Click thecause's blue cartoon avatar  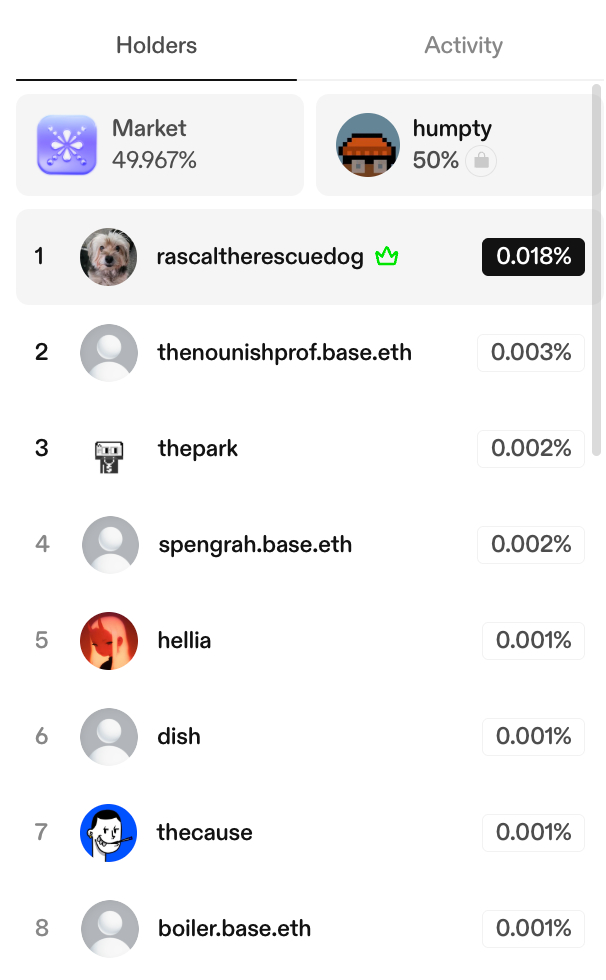pyautogui.click(x=108, y=833)
